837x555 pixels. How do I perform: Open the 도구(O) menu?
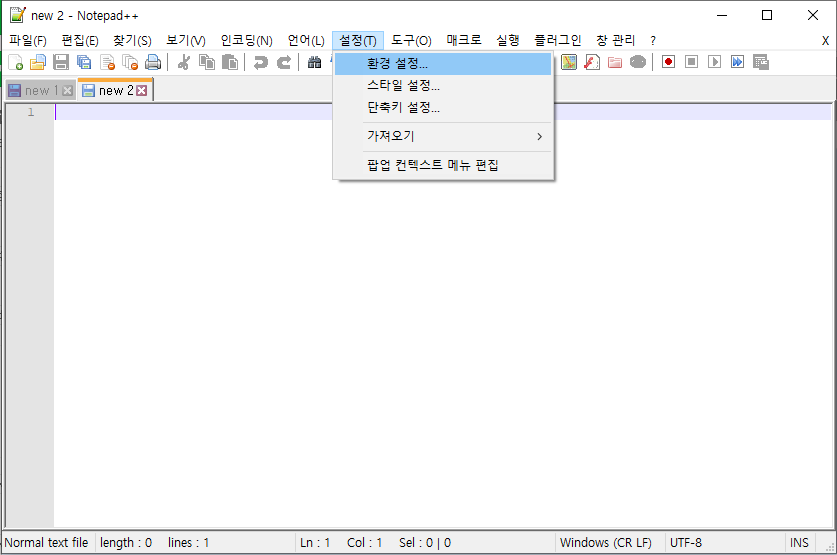click(x=411, y=41)
